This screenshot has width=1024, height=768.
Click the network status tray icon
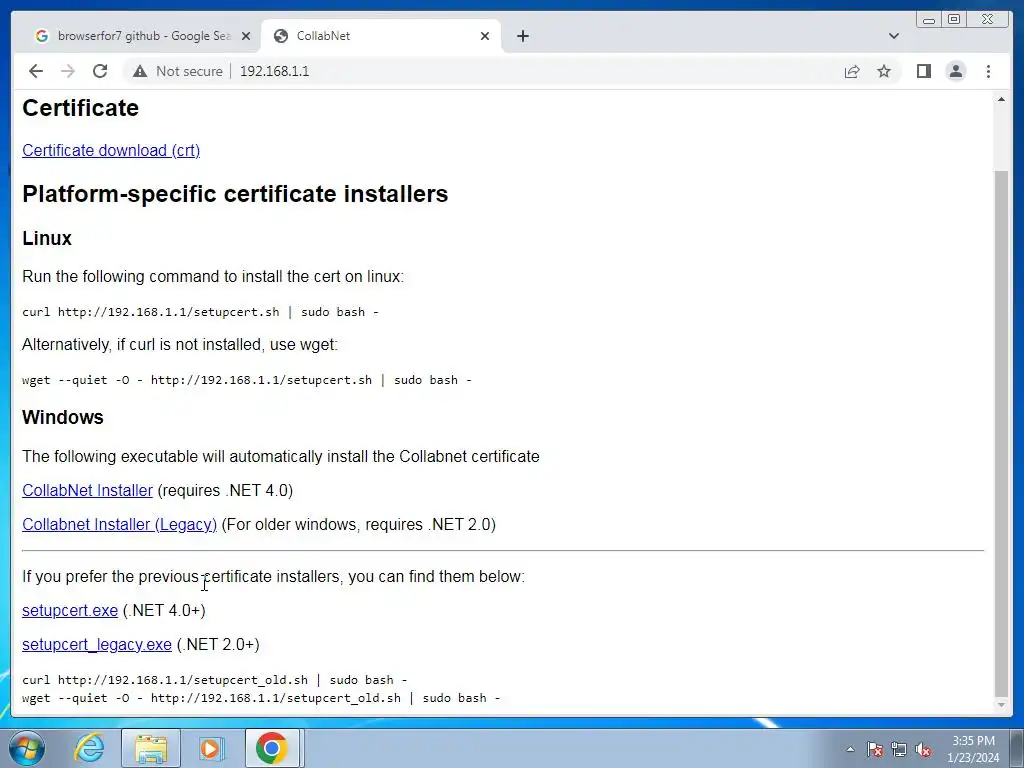(899, 750)
